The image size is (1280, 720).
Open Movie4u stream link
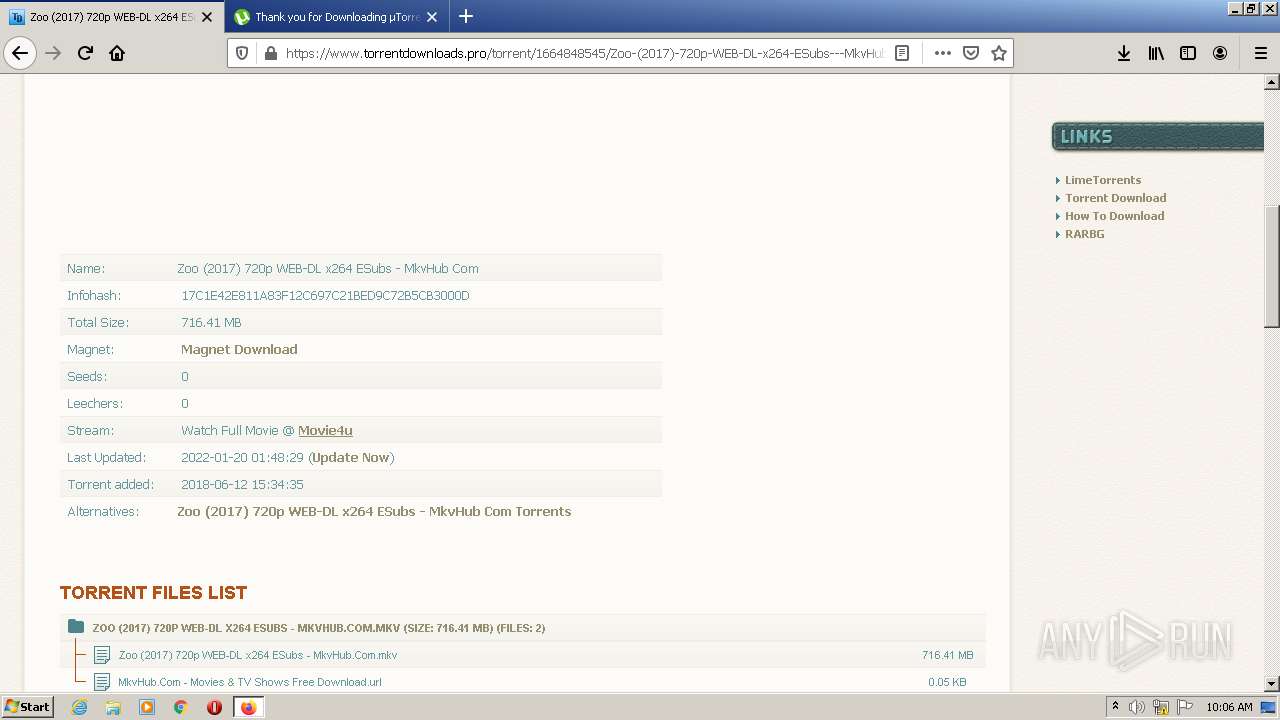[x=325, y=430]
